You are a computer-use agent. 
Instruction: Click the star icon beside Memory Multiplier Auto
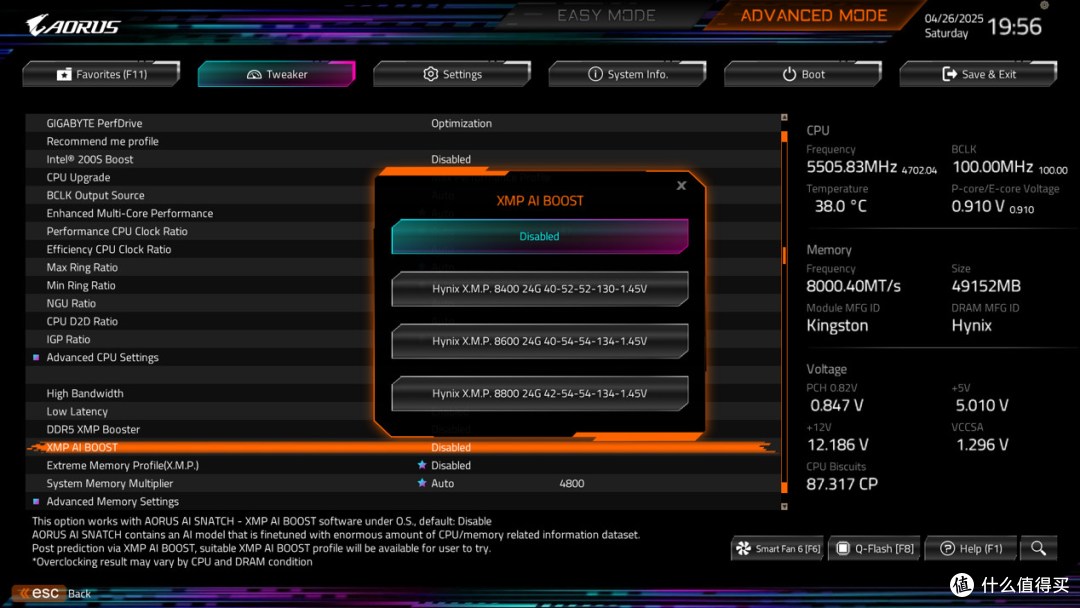[422, 483]
